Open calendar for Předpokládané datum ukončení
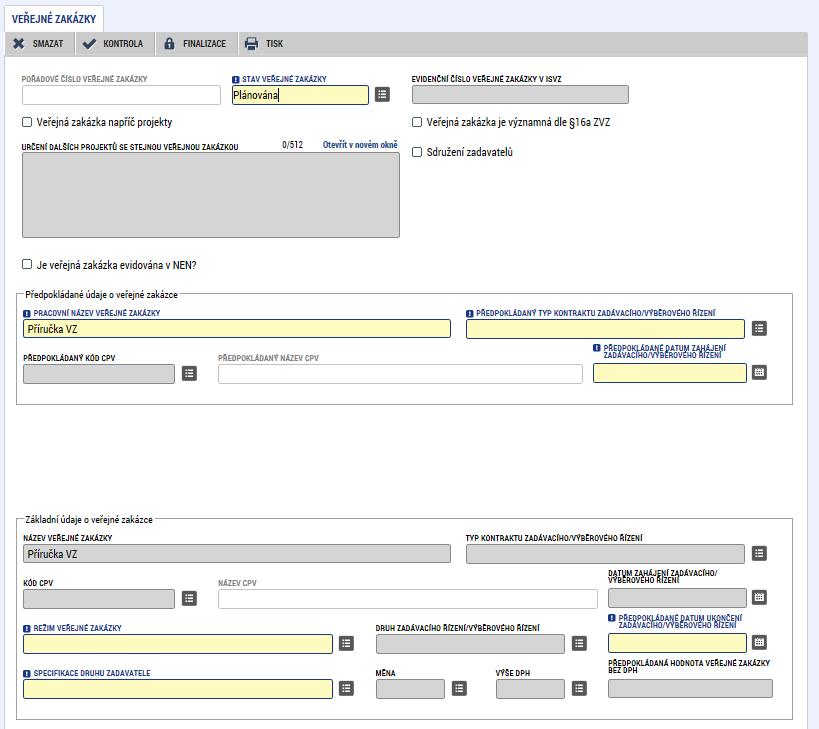Viewport: 819px width, 729px height. (x=759, y=642)
